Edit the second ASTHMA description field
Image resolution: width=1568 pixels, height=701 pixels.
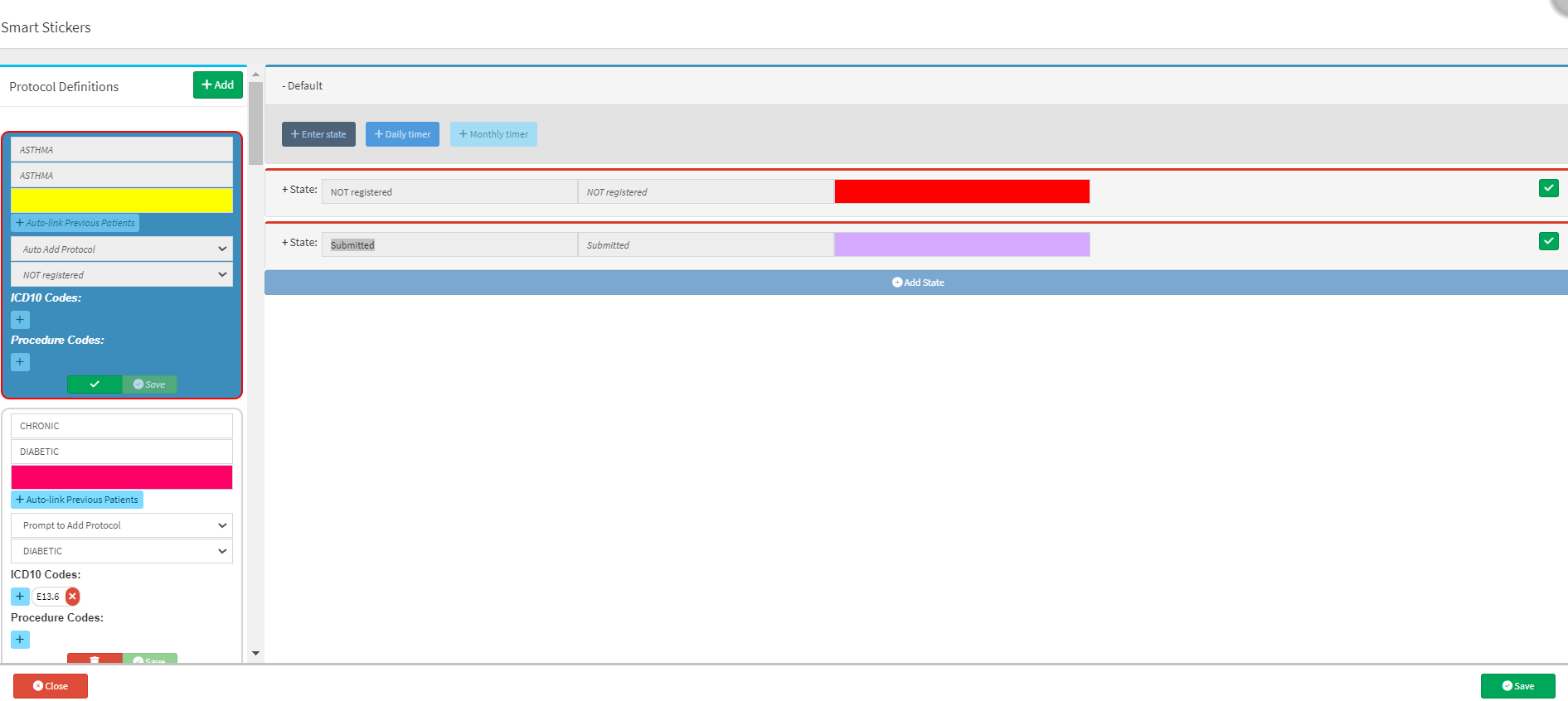pos(122,176)
